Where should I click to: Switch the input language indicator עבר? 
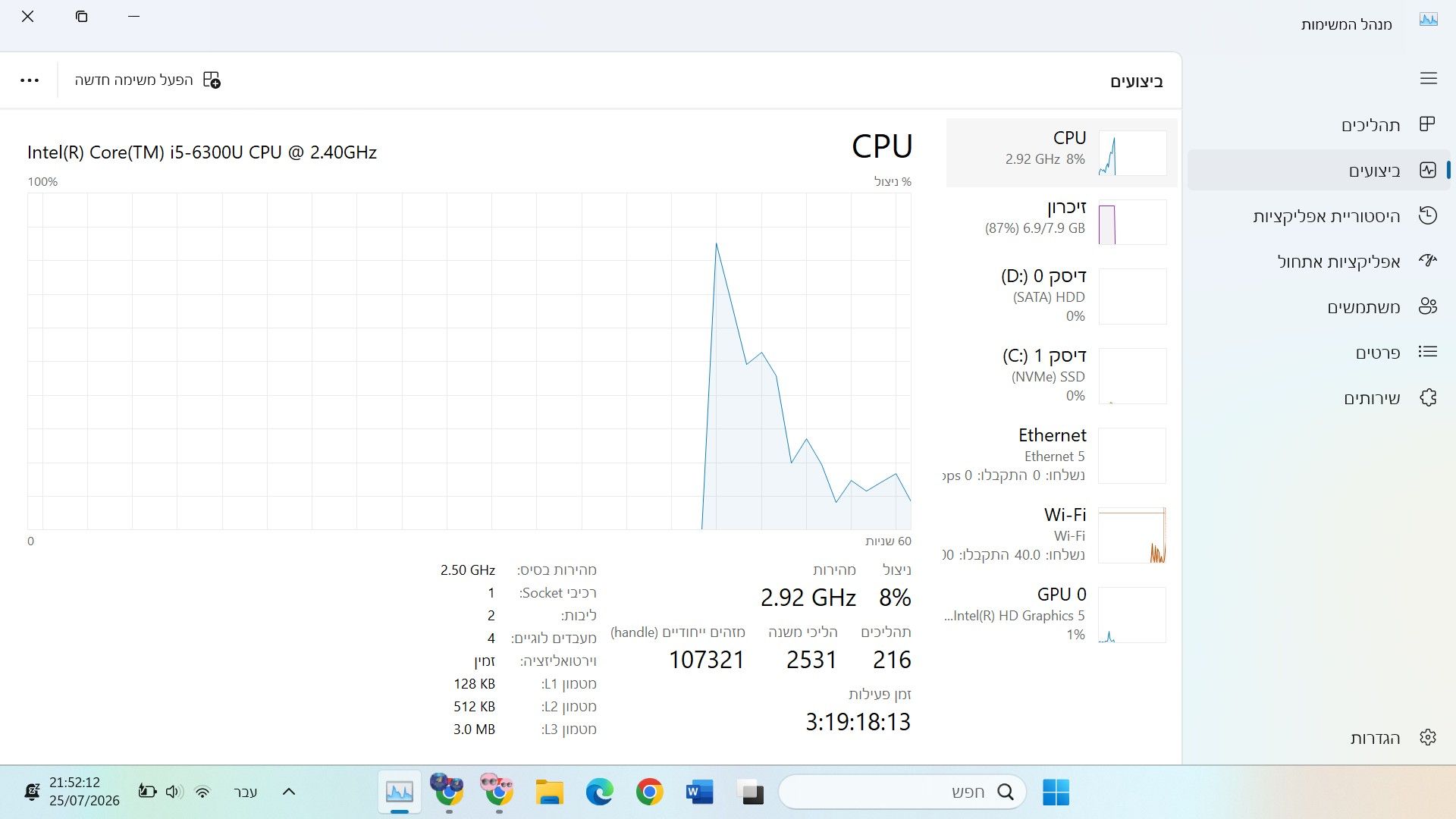(x=245, y=792)
